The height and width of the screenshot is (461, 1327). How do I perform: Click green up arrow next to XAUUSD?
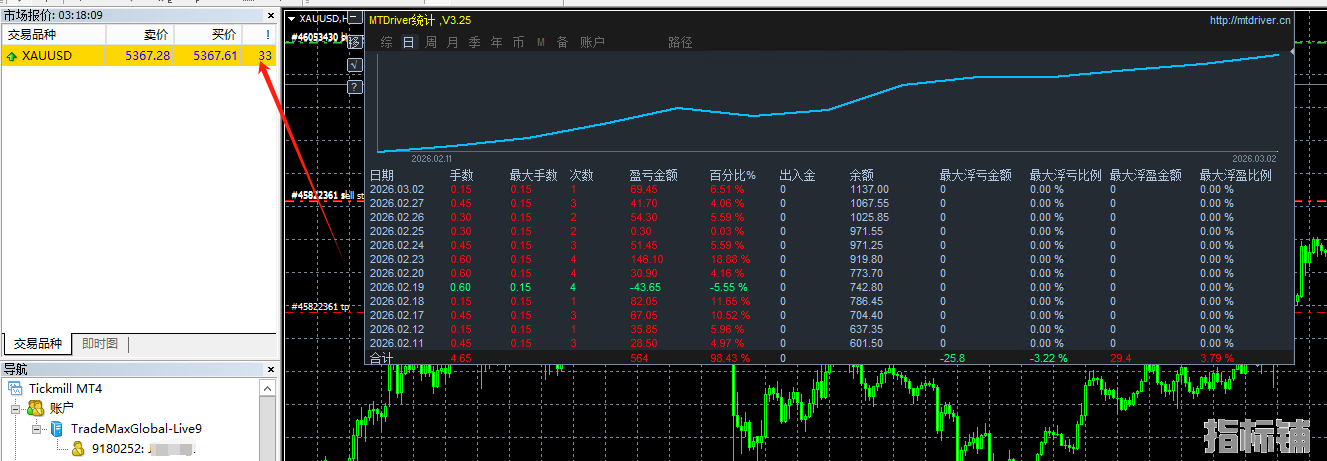click(11, 56)
